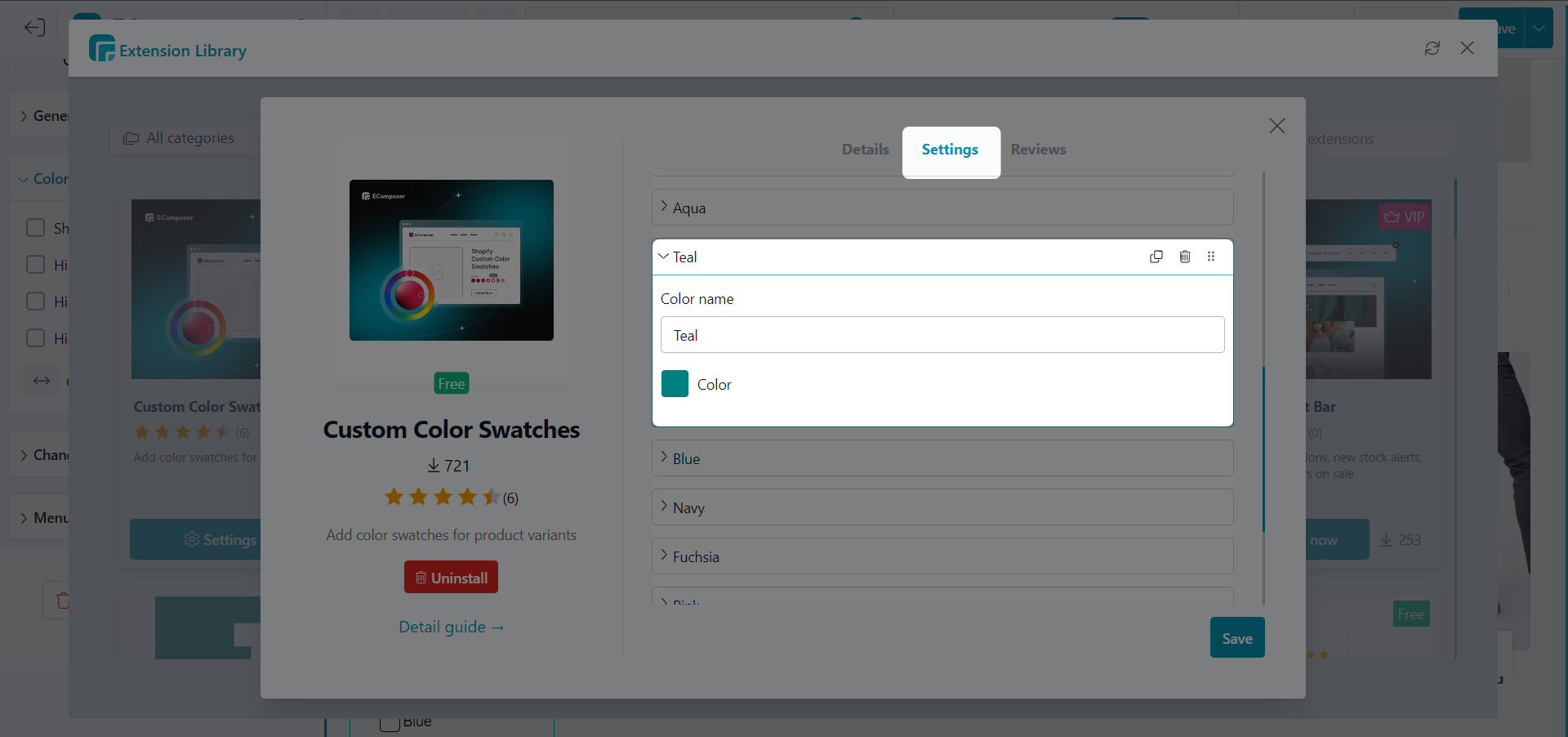Viewport: 1568px width, 737px height.
Task: Click the red trash icon in the sidebar
Action: tap(62, 601)
